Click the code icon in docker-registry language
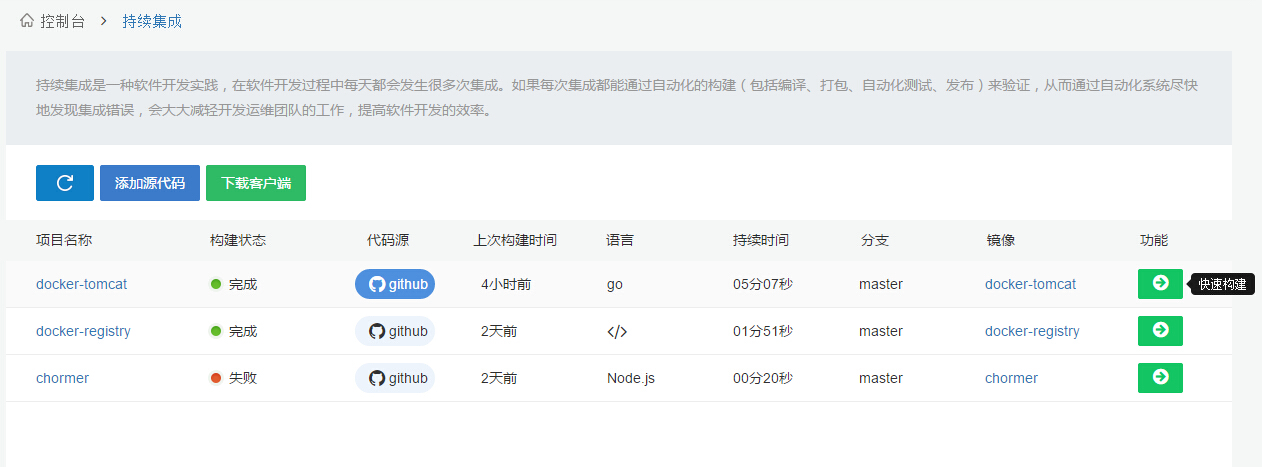This screenshot has width=1262, height=467. (x=617, y=332)
